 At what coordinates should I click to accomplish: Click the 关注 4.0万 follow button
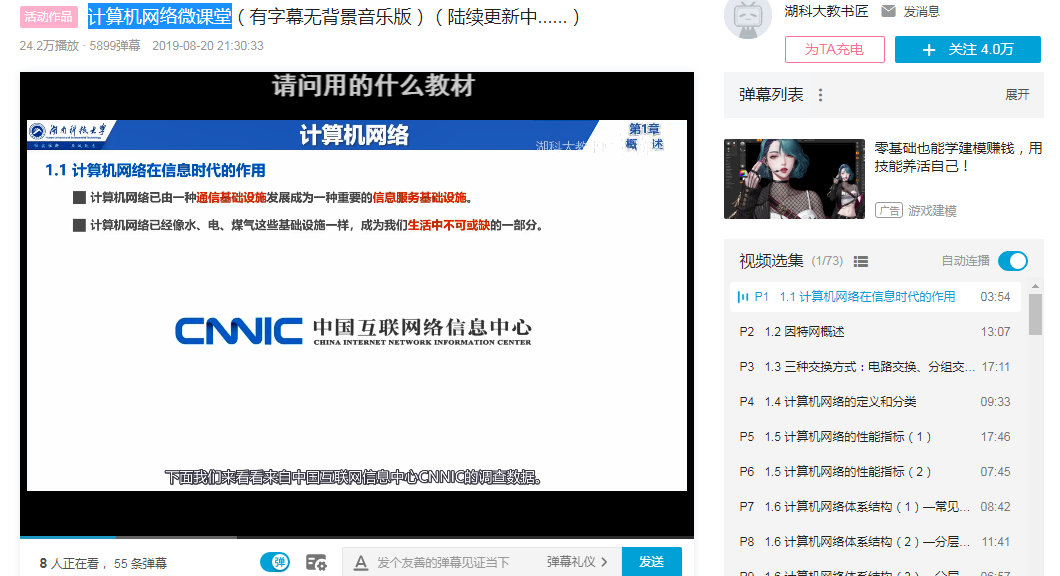click(967, 49)
